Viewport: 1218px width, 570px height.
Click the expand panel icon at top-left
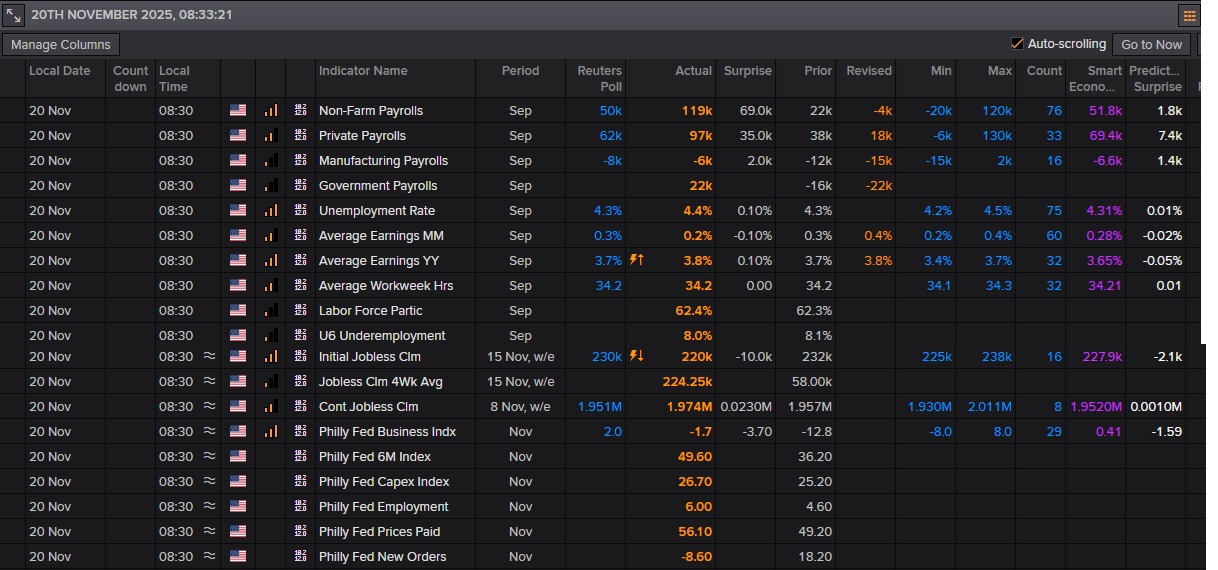pyautogui.click(x=13, y=15)
